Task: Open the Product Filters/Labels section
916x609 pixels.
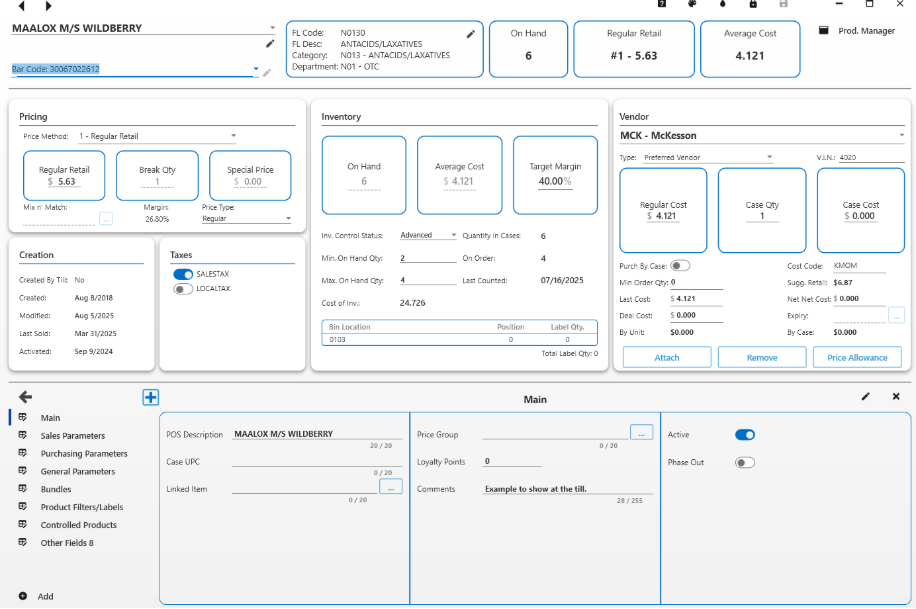Action: 82,507
